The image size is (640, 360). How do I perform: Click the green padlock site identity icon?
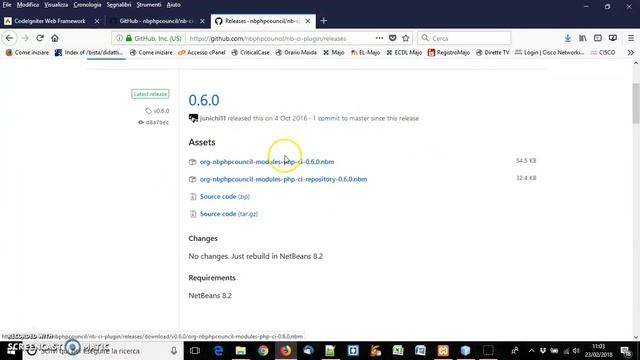tap(129, 38)
